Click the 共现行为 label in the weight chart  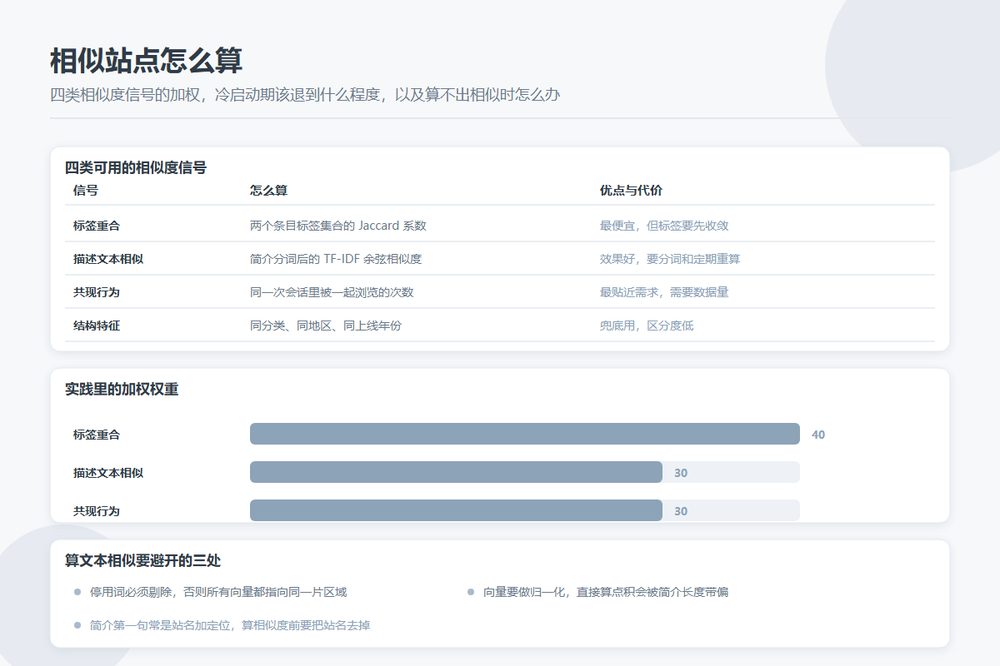96,511
